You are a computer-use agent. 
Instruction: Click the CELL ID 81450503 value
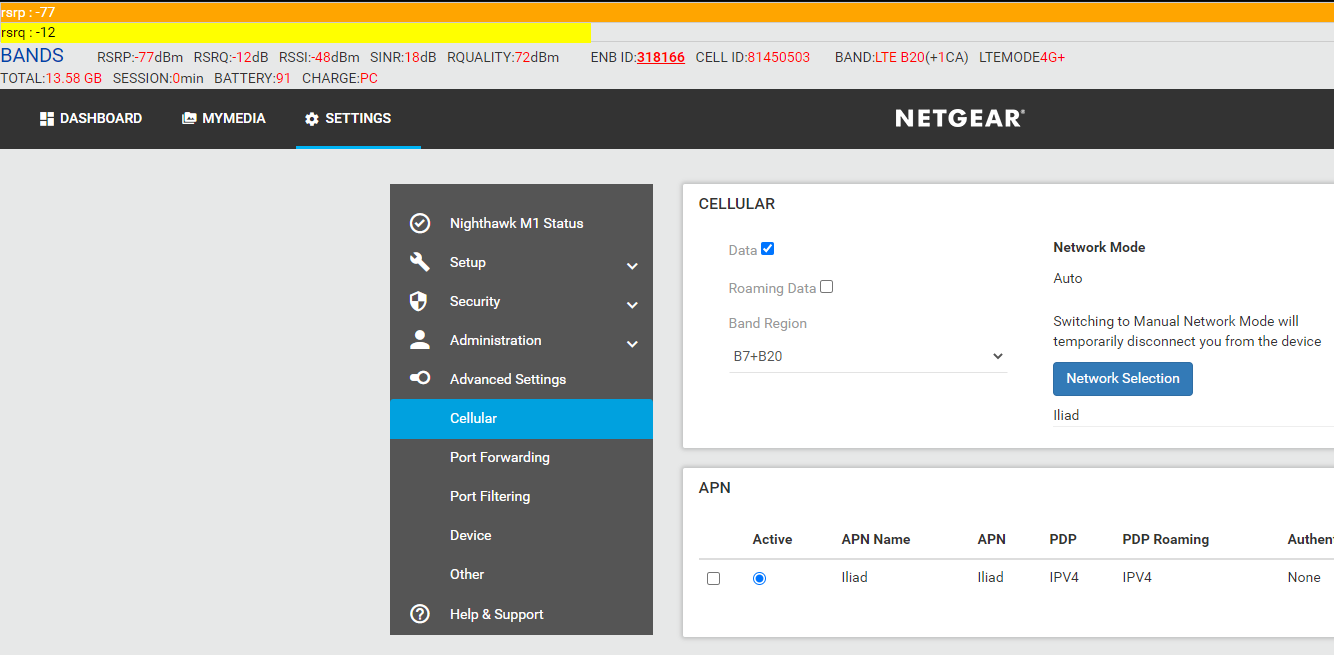pos(779,57)
